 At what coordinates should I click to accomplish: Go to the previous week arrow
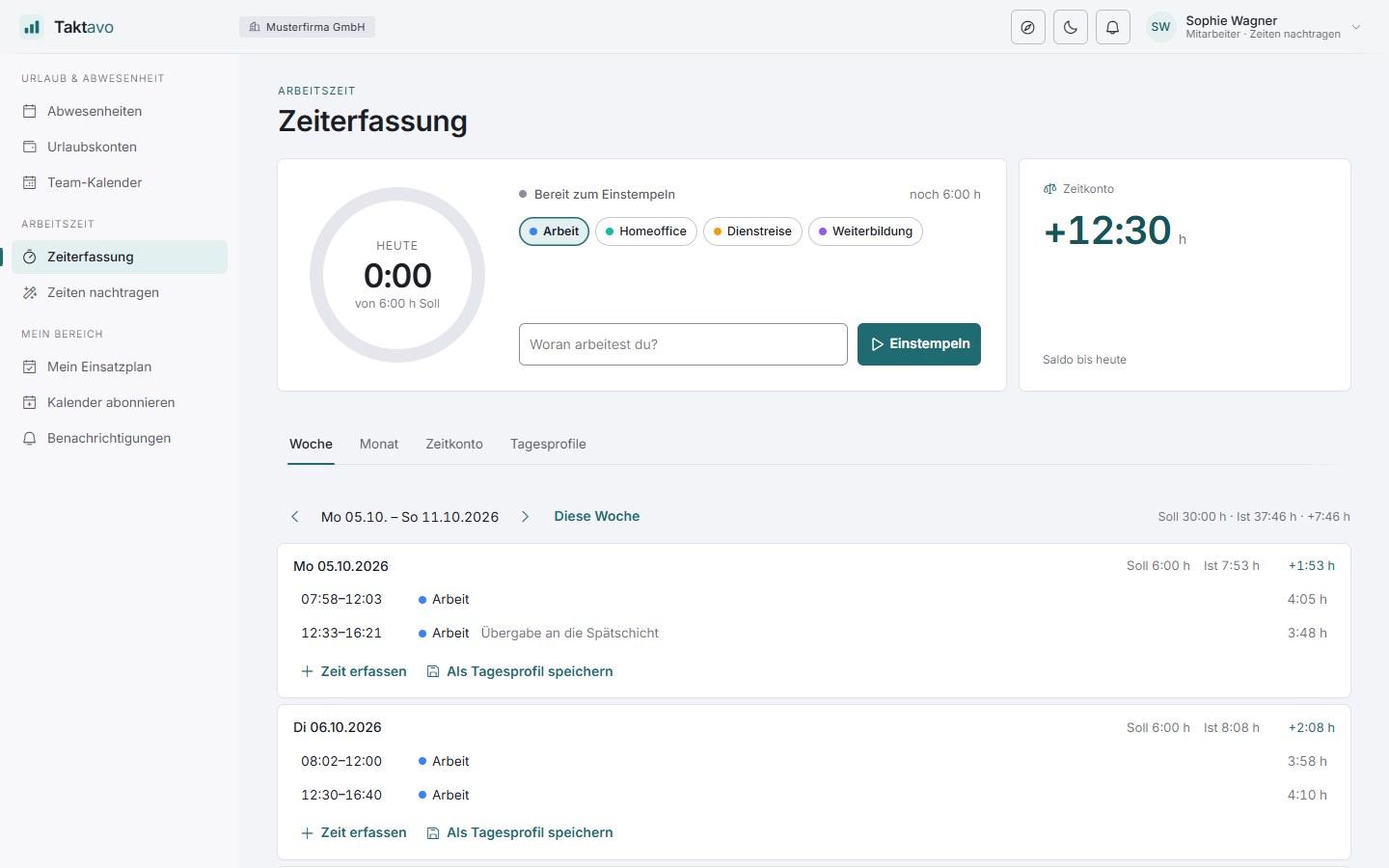point(295,517)
